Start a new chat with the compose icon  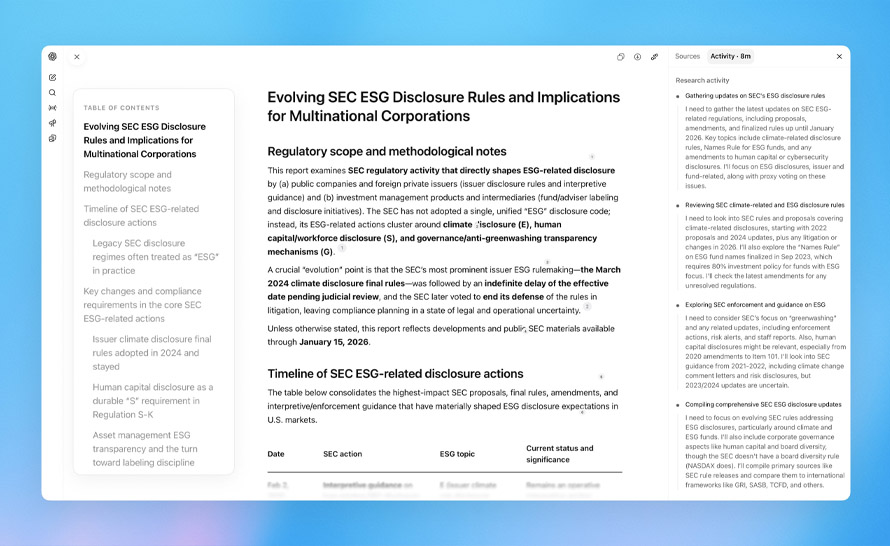point(52,77)
